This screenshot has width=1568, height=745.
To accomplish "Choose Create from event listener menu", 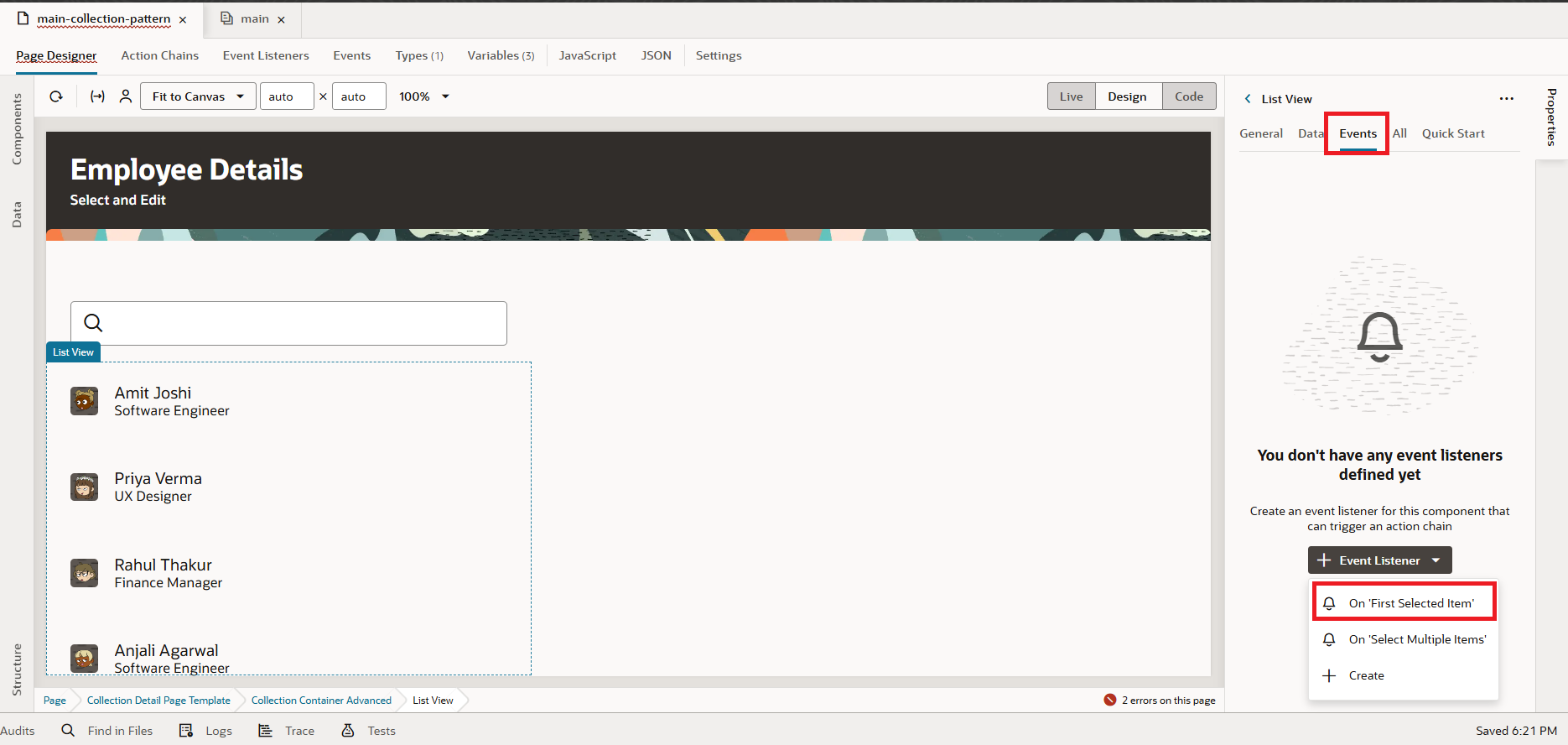I will point(1404,675).
